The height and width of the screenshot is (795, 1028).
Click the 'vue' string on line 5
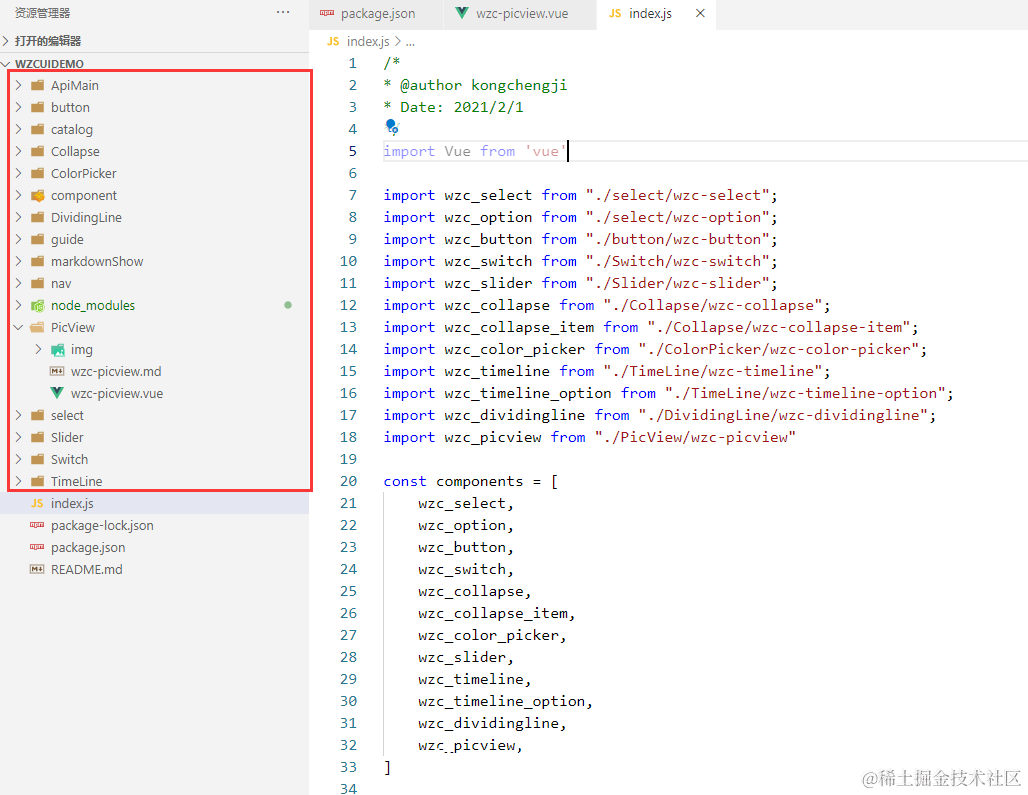tap(545, 151)
